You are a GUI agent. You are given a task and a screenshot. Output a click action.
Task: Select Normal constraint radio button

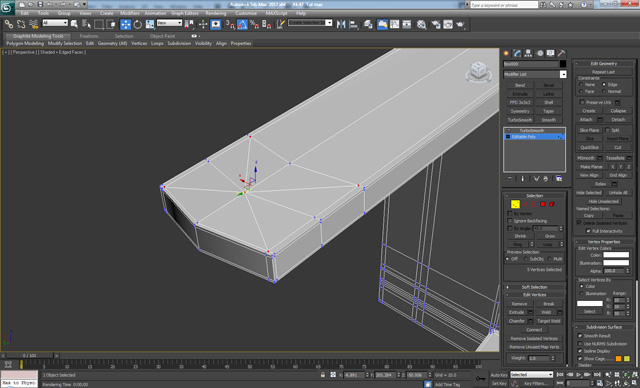604,91
